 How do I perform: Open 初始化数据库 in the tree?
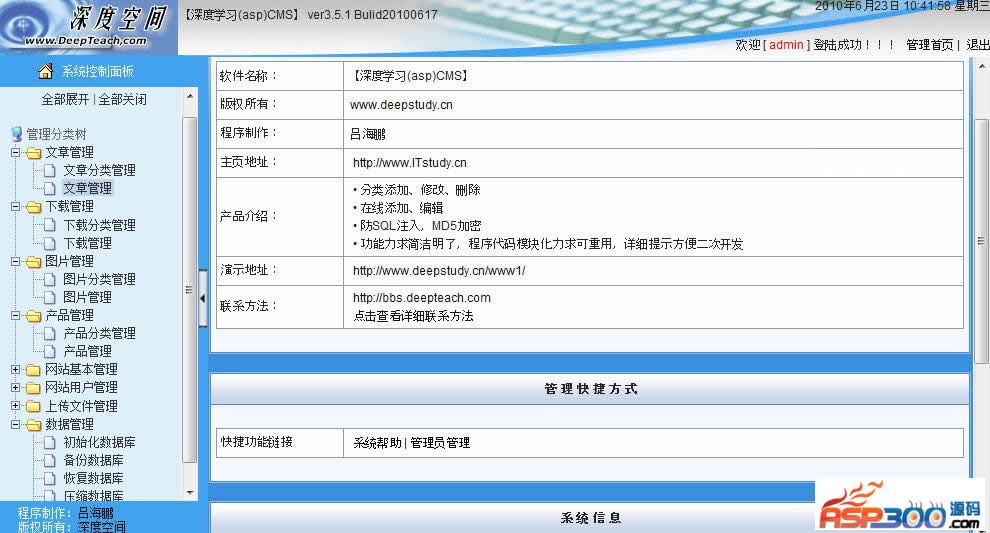pyautogui.click(x=99, y=443)
